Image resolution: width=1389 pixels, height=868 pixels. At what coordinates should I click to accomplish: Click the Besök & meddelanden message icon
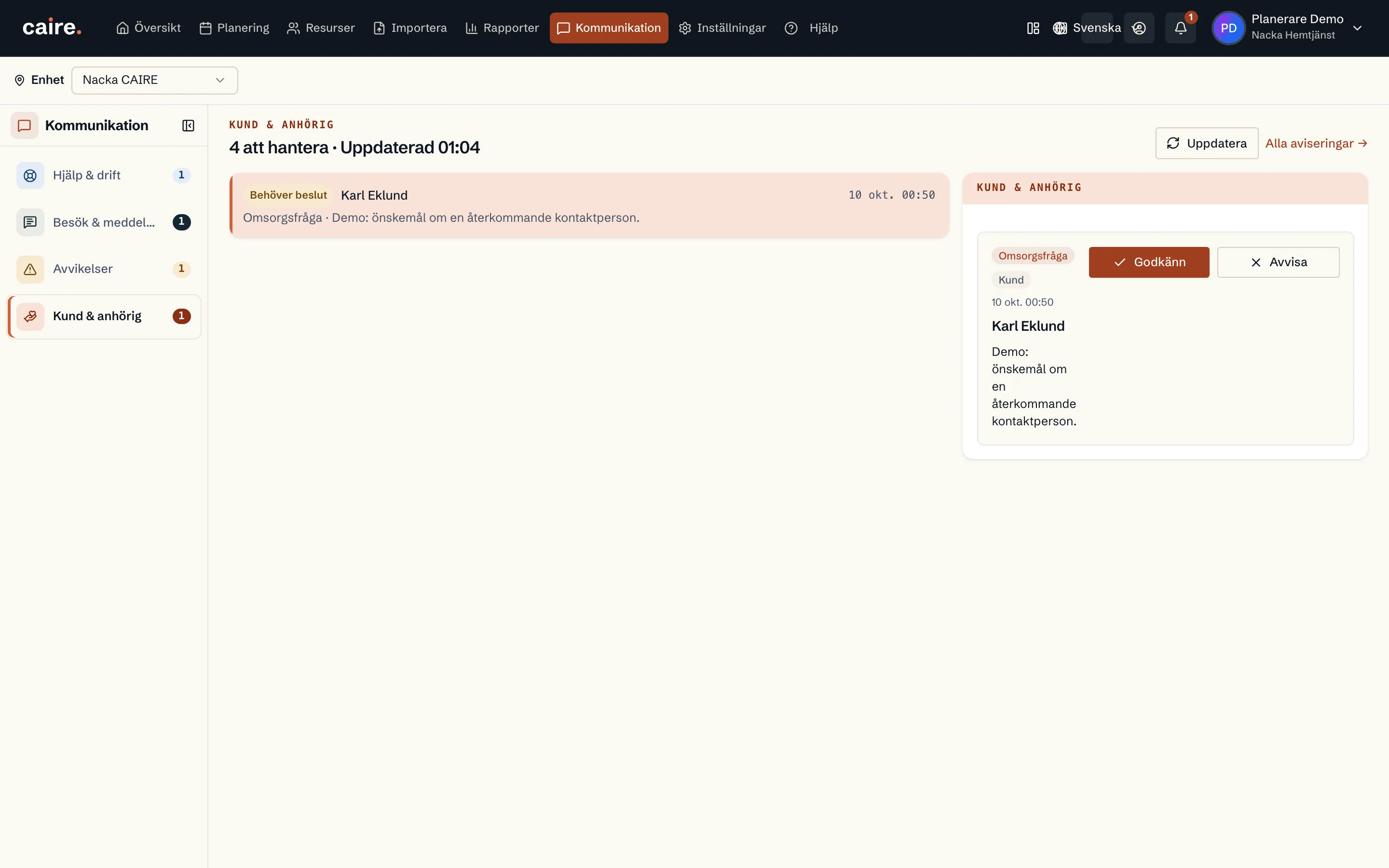[30, 222]
